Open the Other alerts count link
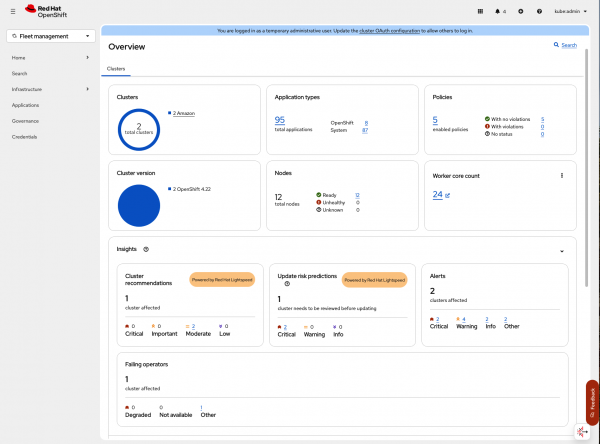This screenshot has width=600, height=444. [x=505, y=319]
